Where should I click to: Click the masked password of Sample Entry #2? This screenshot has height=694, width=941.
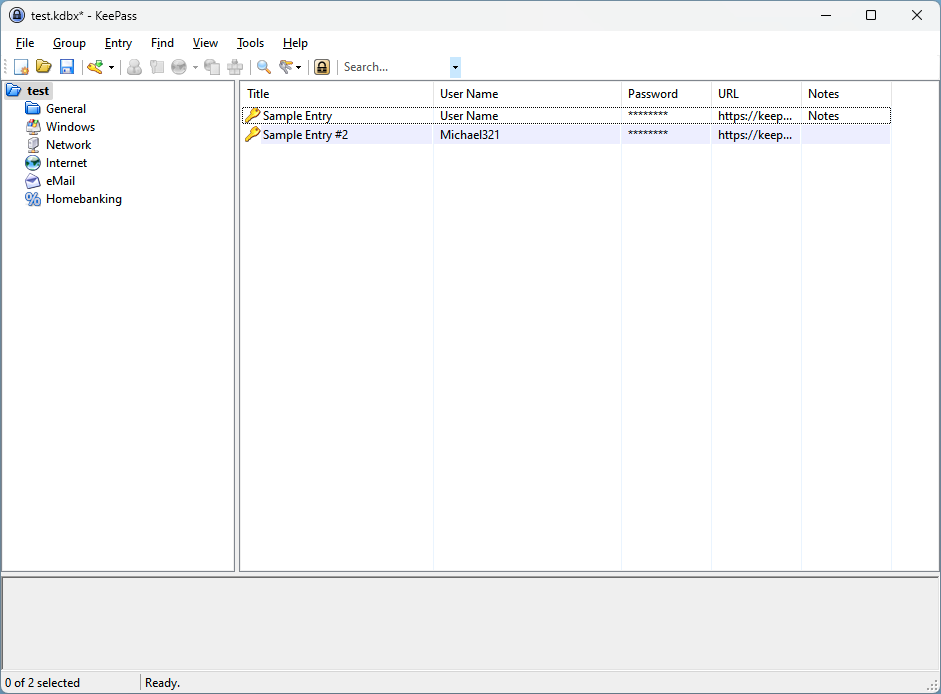point(648,133)
